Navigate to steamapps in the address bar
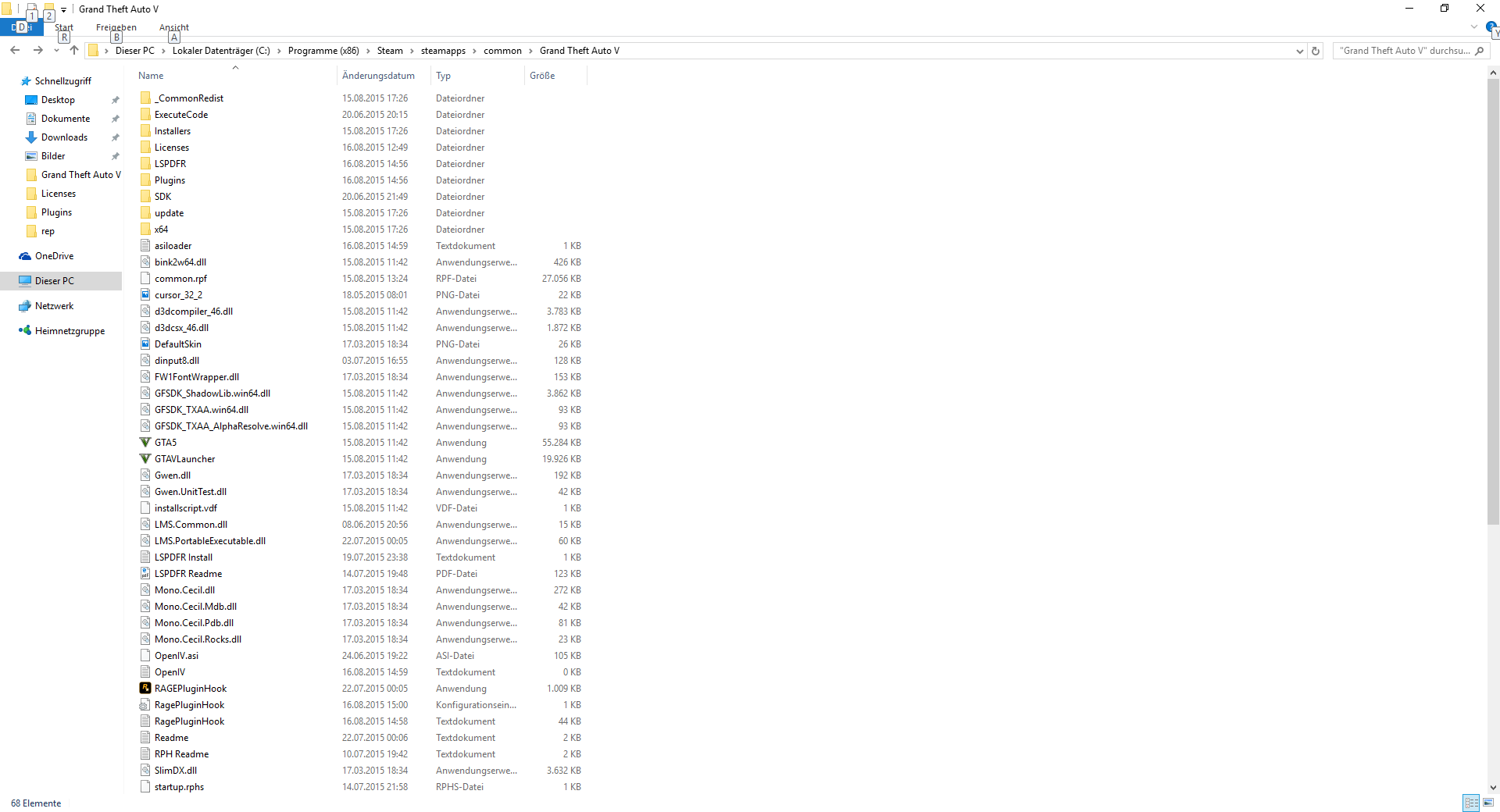Viewport: 1500px width, 812px height. (x=443, y=51)
